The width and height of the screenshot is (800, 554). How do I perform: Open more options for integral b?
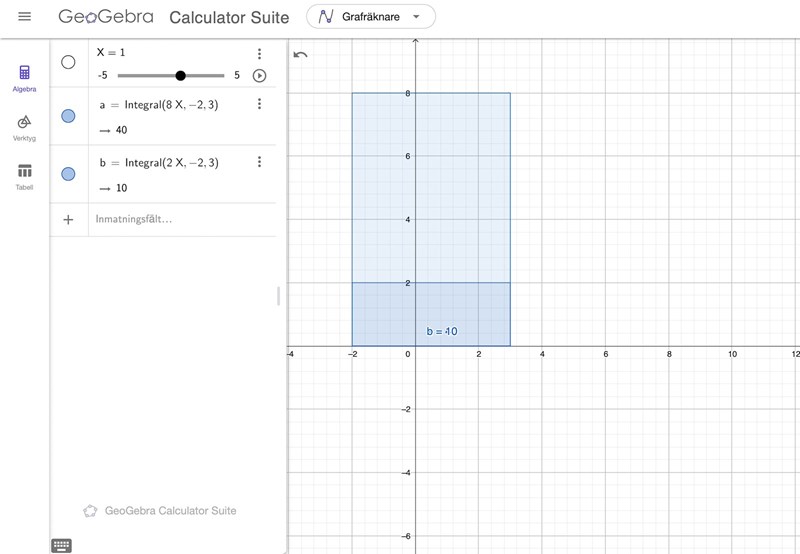pyautogui.click(x=259, y=162)
